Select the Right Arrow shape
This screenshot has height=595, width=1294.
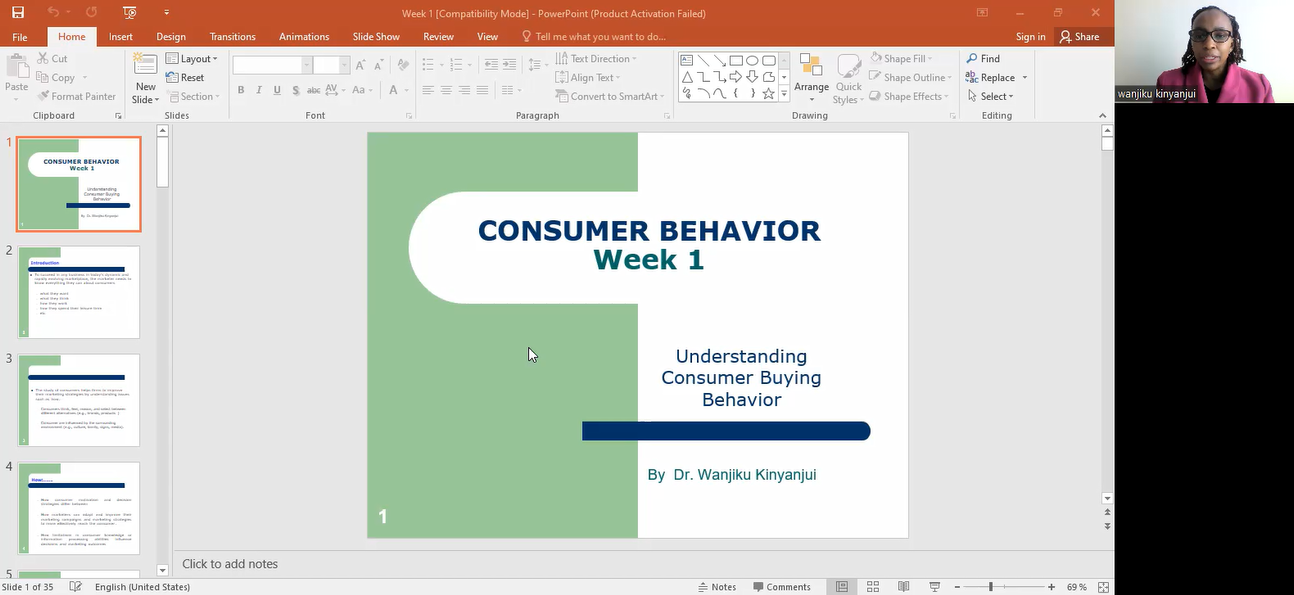tap(736, 77)
